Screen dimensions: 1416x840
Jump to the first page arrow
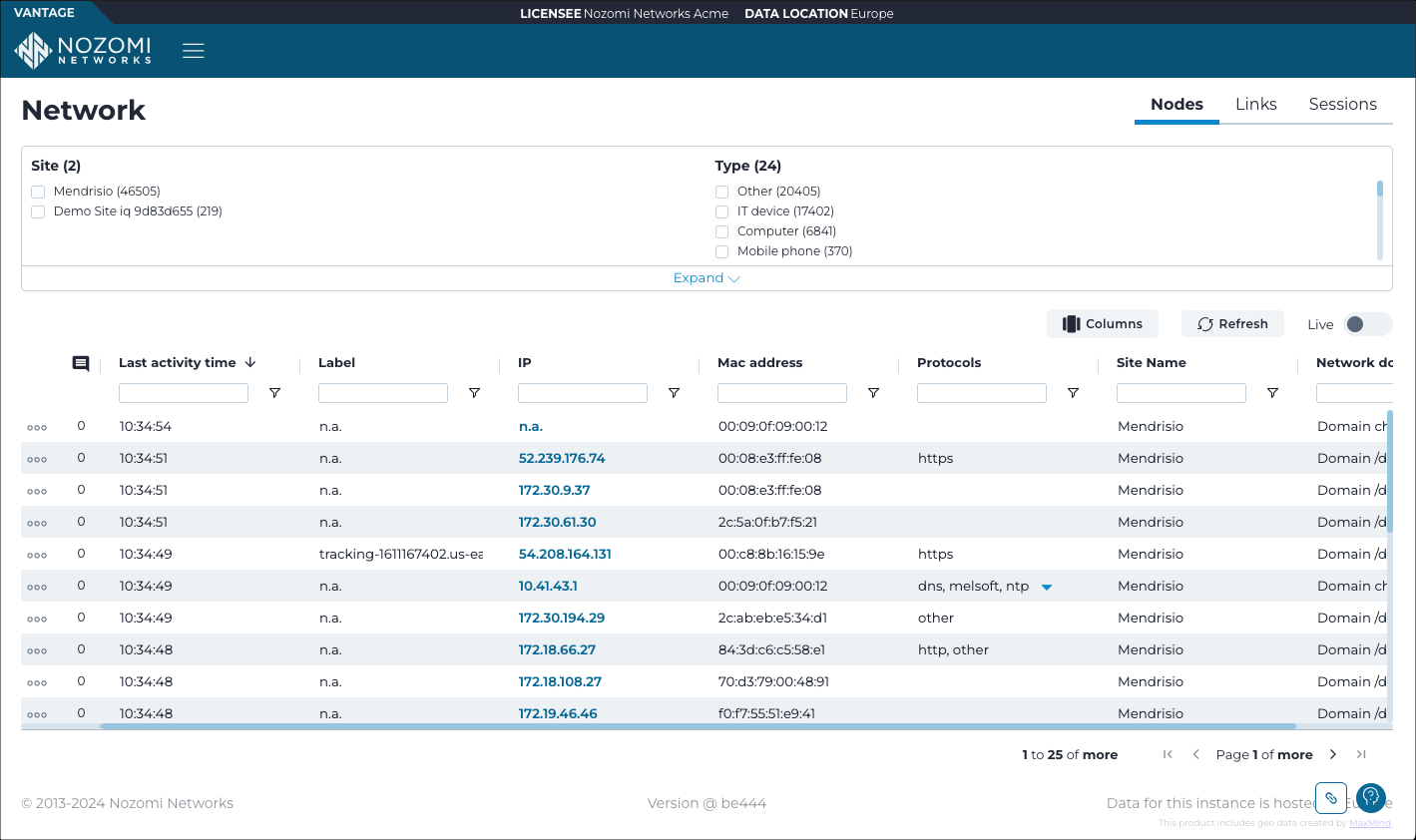pos(1168,754)
